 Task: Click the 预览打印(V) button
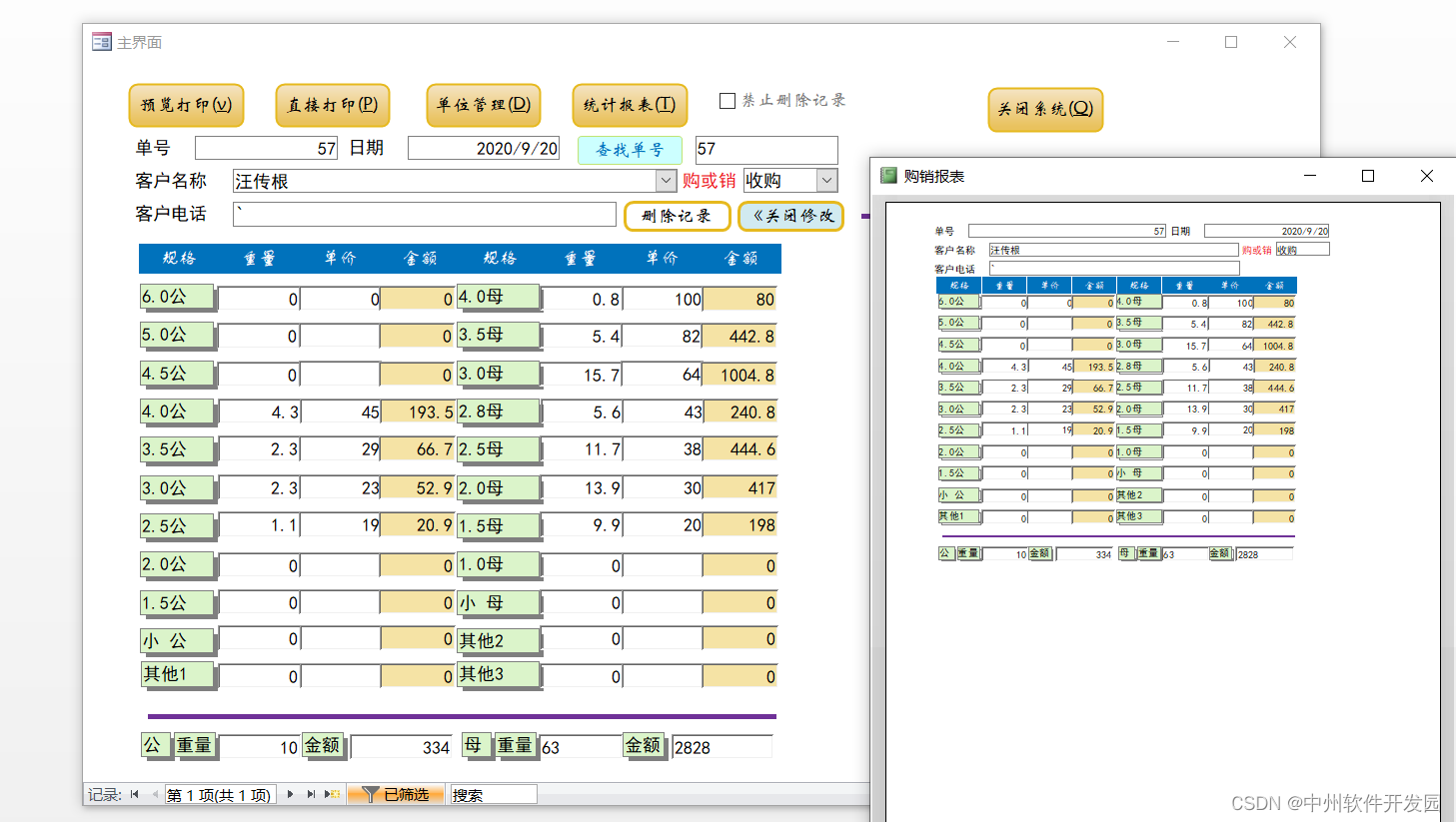187,105
